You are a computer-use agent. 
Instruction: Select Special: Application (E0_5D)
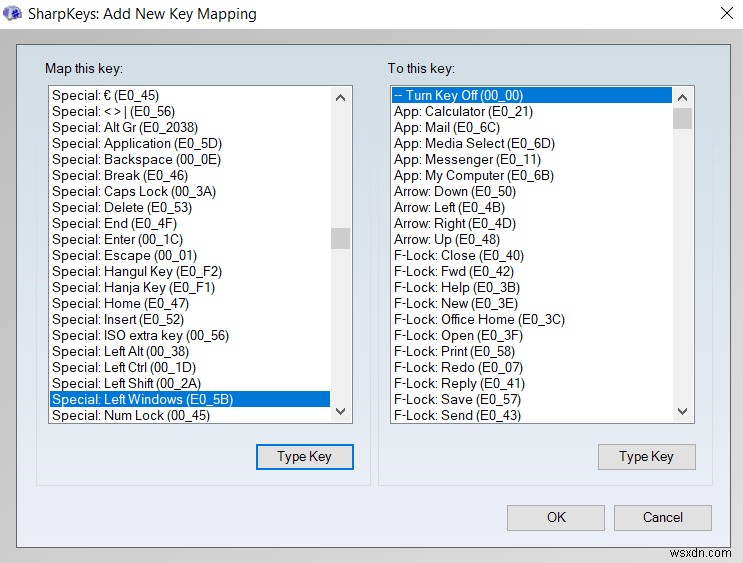(190, 144)
